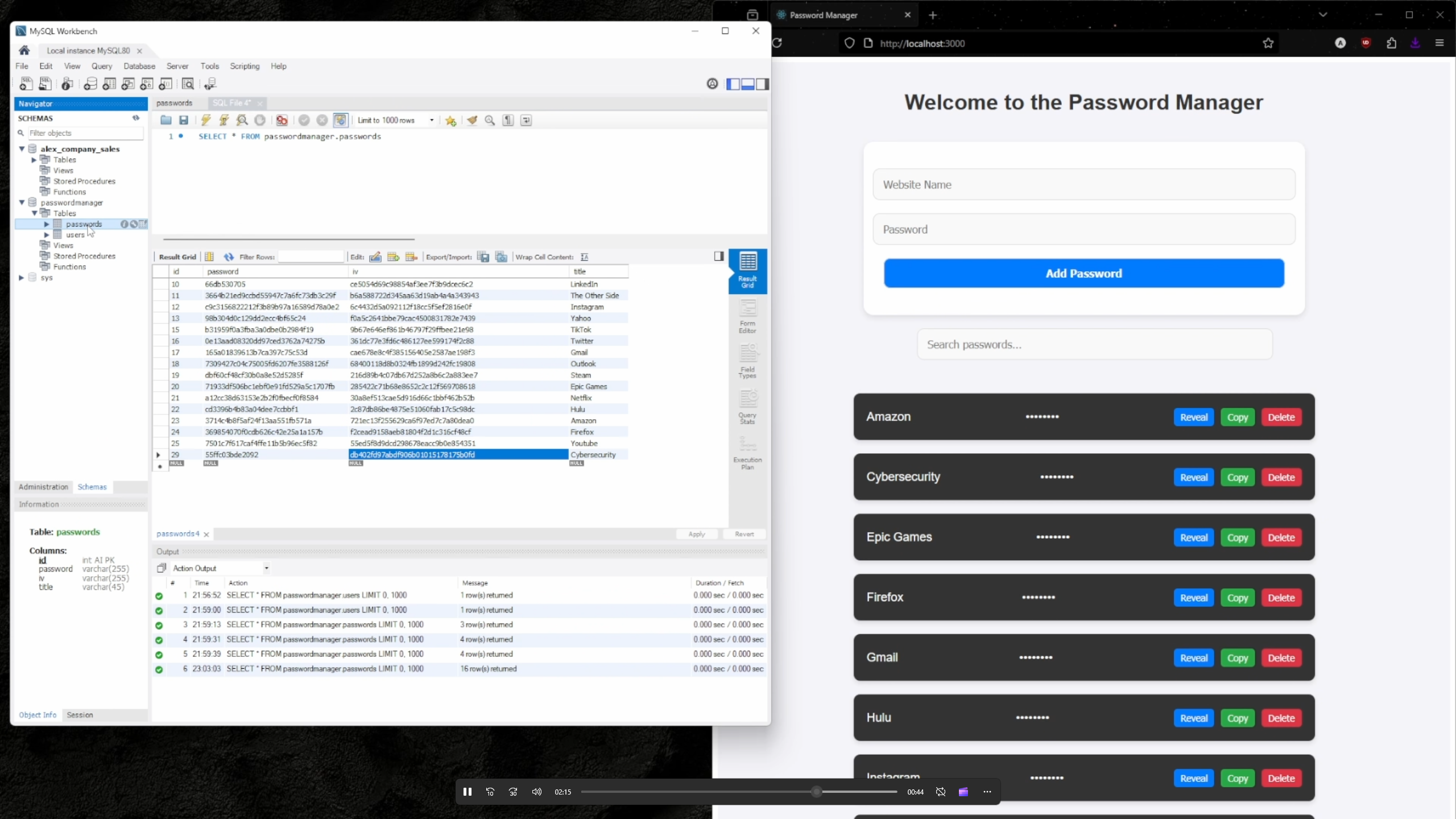The image size is (1456, 819).
Task: Toggle stop on error icon in SQL toolbar
Action: 282,120
